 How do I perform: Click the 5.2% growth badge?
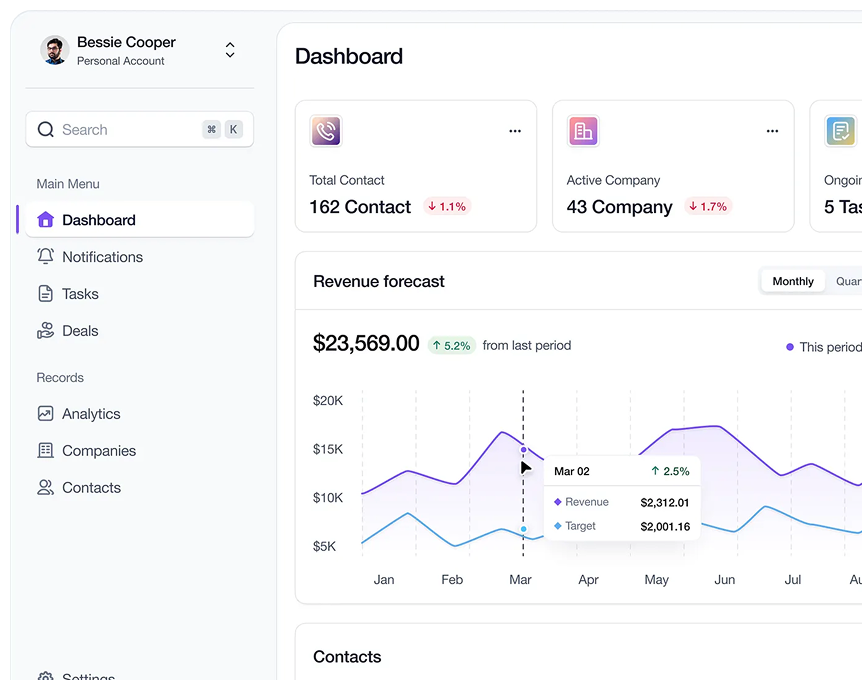[451, 346]
